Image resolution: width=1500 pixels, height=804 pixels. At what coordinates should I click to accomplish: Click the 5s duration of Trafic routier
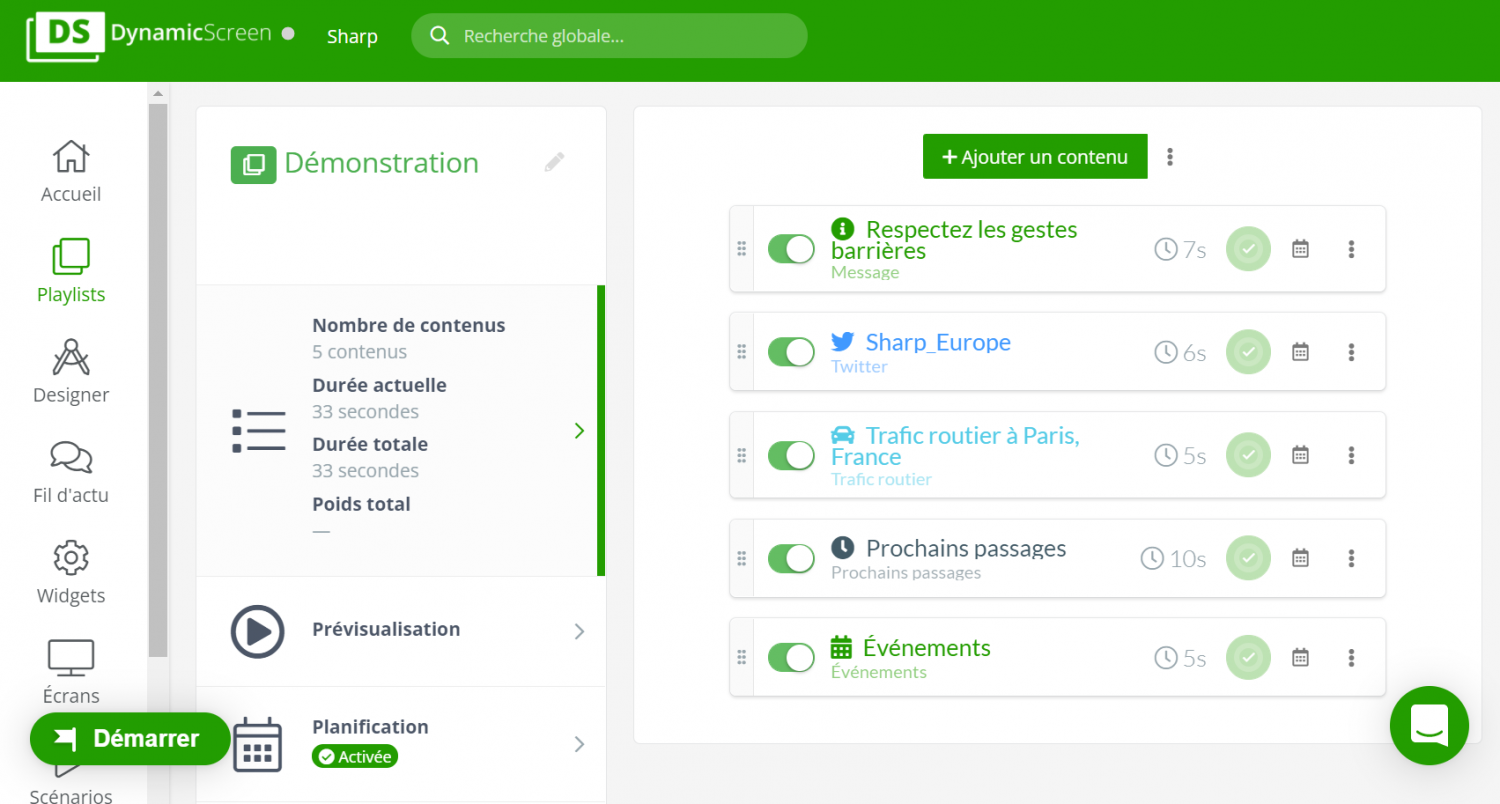1180,455
